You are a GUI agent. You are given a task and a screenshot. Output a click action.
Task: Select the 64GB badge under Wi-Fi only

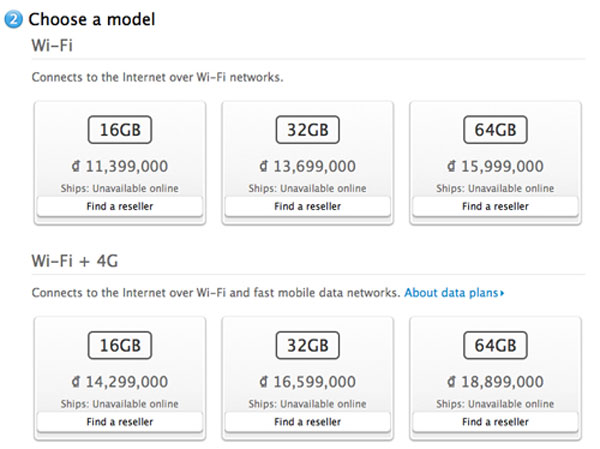pos(495,132)
